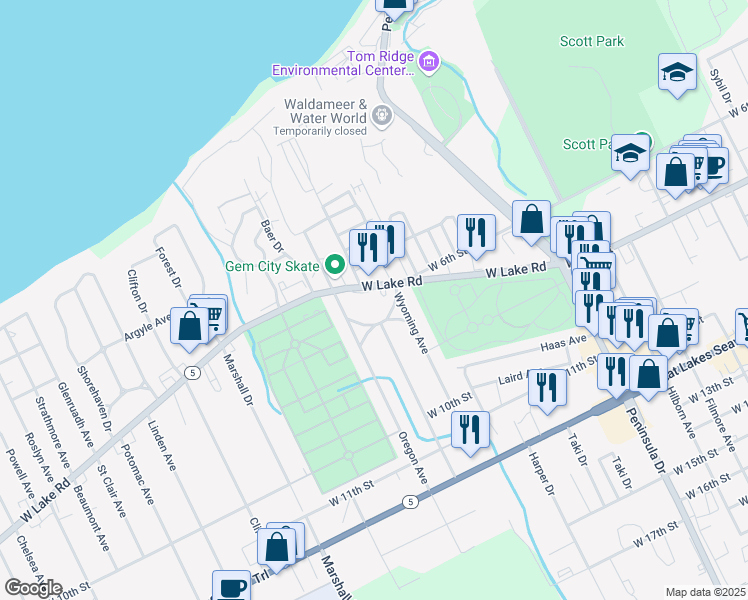Open the shopping bag marker on Argyle Ave
This screenshot has height=600, width=748.
(x=189, y=327)
